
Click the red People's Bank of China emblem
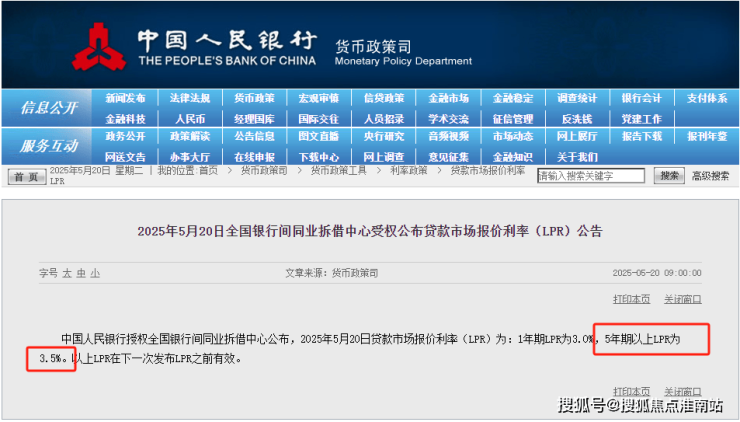(98, 47)
